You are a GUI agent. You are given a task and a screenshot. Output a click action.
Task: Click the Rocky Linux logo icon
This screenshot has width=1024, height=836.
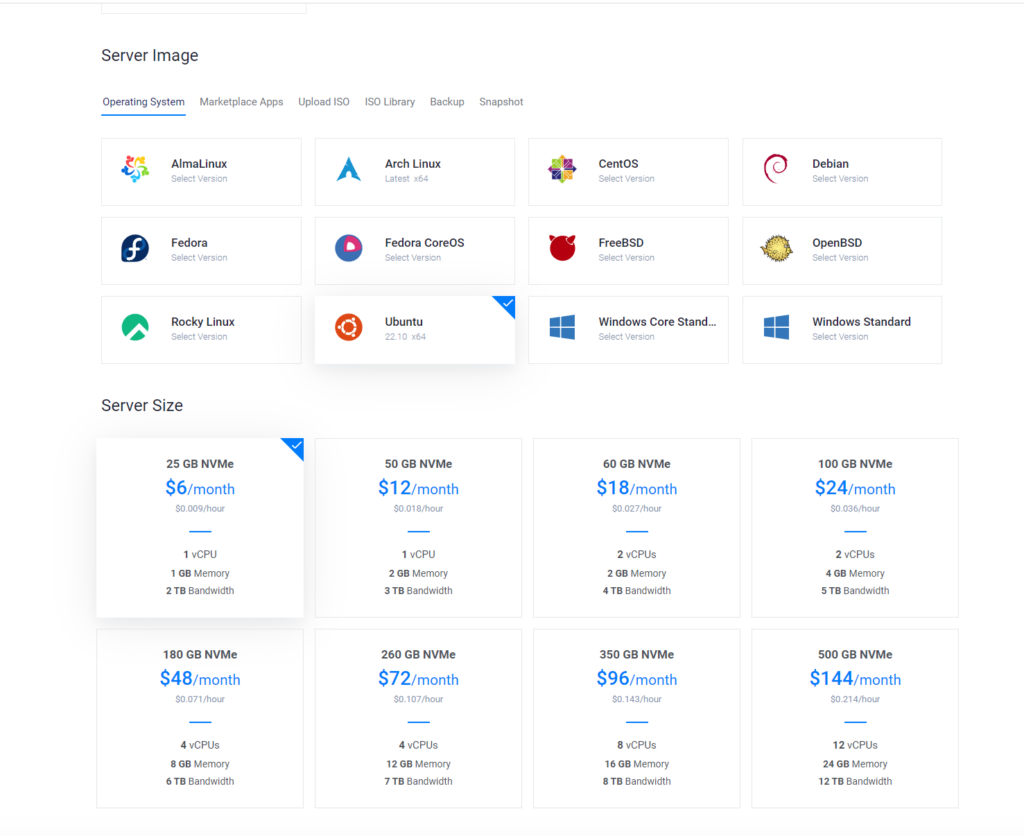point(135,328)
